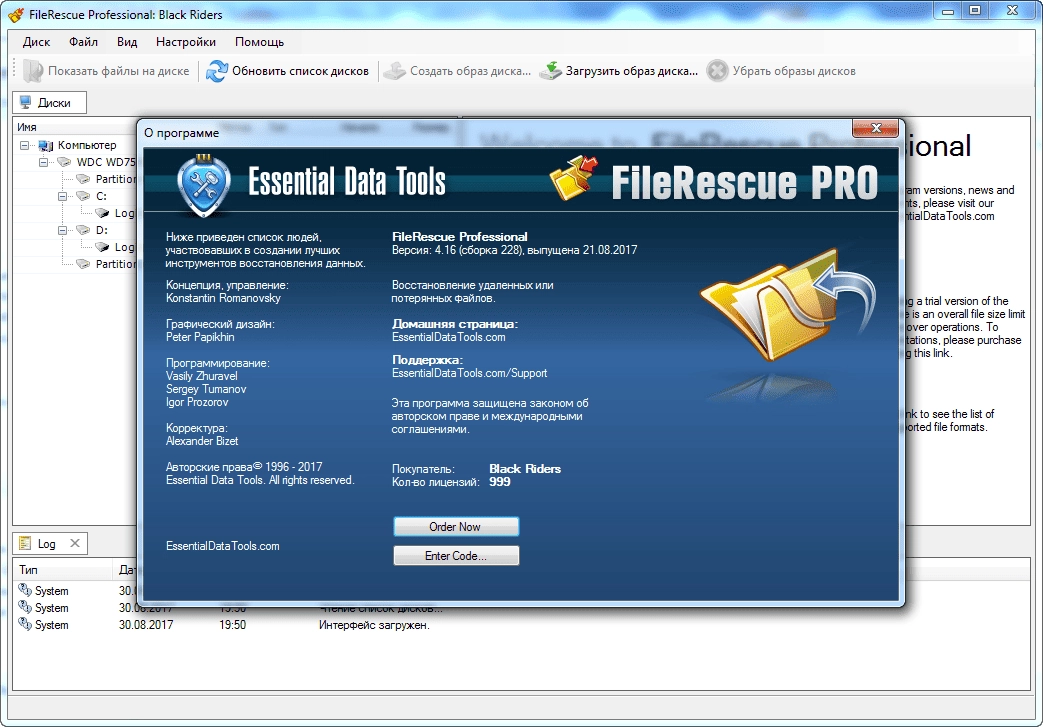Click the Log tab notepad icon

click(25, 543)
